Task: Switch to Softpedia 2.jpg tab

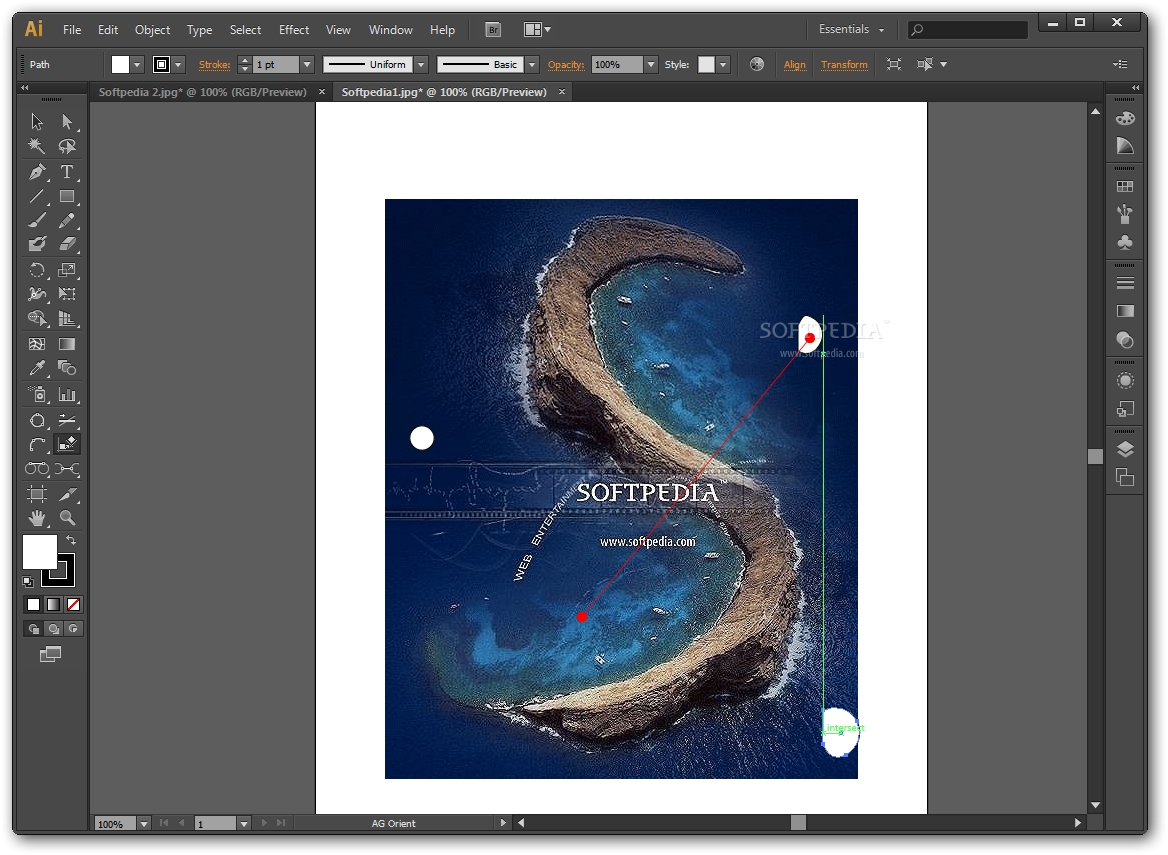Action: (203, 92)
